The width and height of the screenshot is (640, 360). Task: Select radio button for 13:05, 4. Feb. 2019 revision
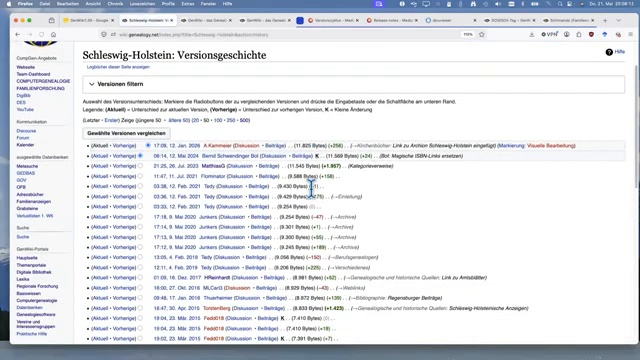pyautogui.click(x=140, y=257)
